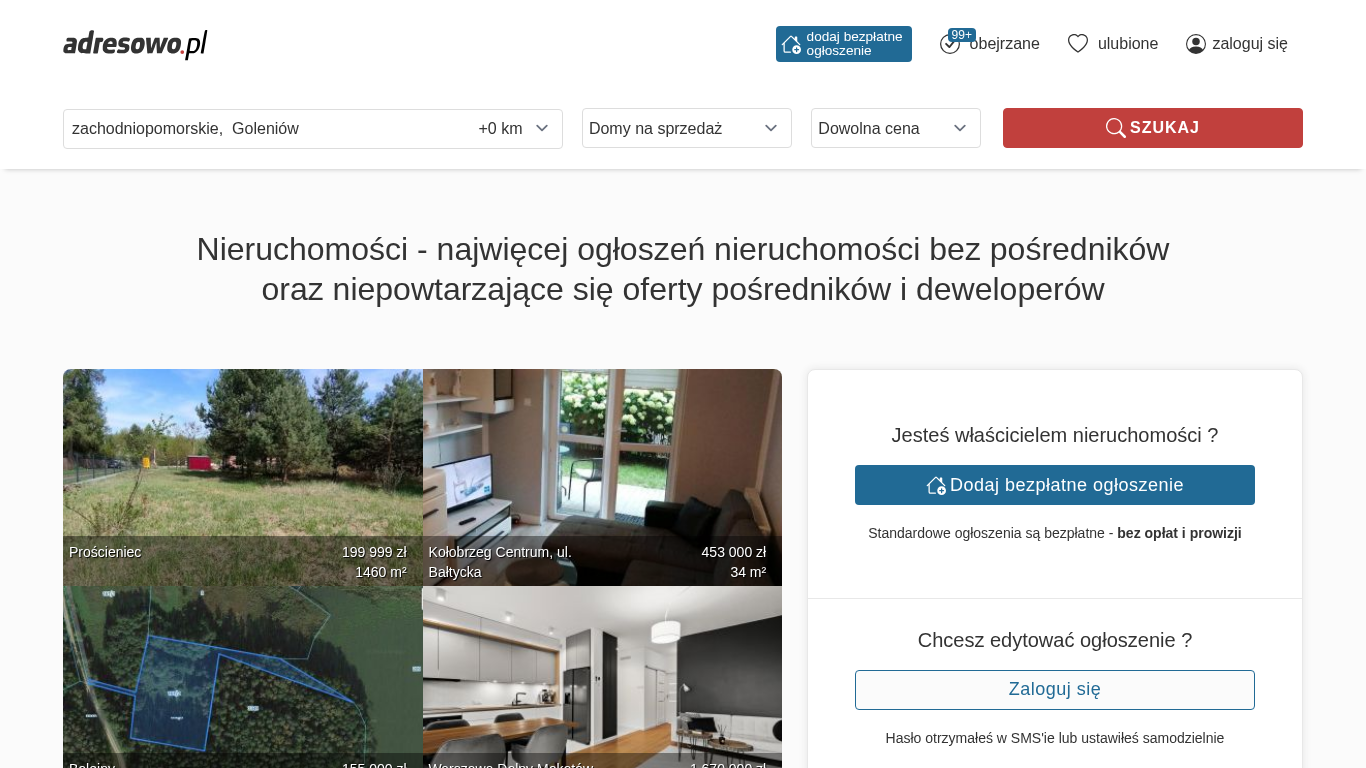Click the heart favorites icon
Image resolution: width=1366 pixels, height=768 pixels.
pyautogui.click(x=1077, y=44)
